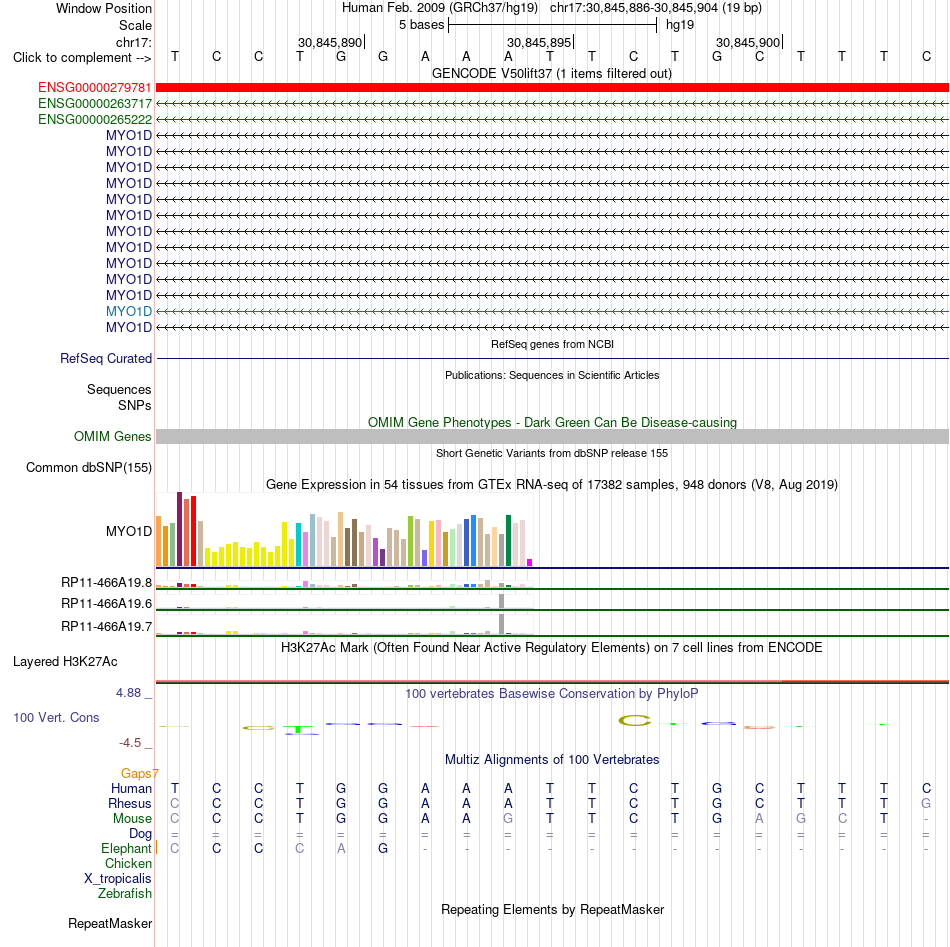Click the RP11-466A19.6 label

point(106,603)
